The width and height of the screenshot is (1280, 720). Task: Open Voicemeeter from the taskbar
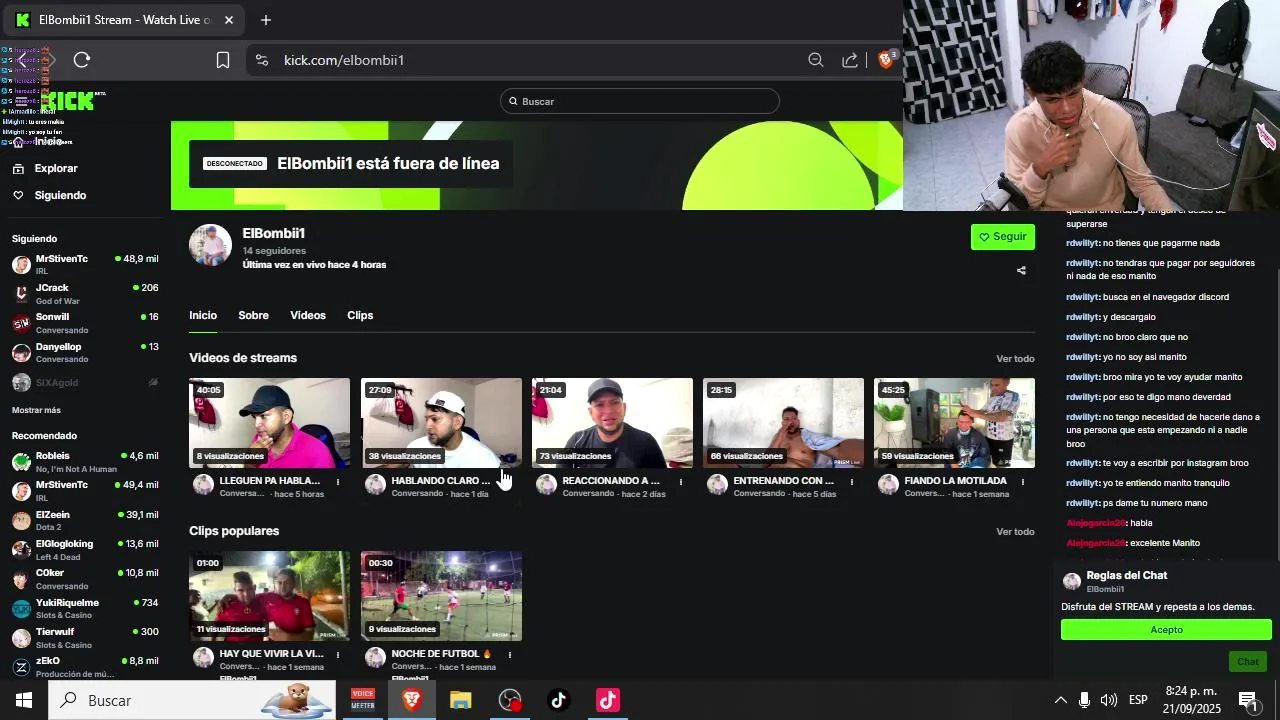(x=362, y=700)
